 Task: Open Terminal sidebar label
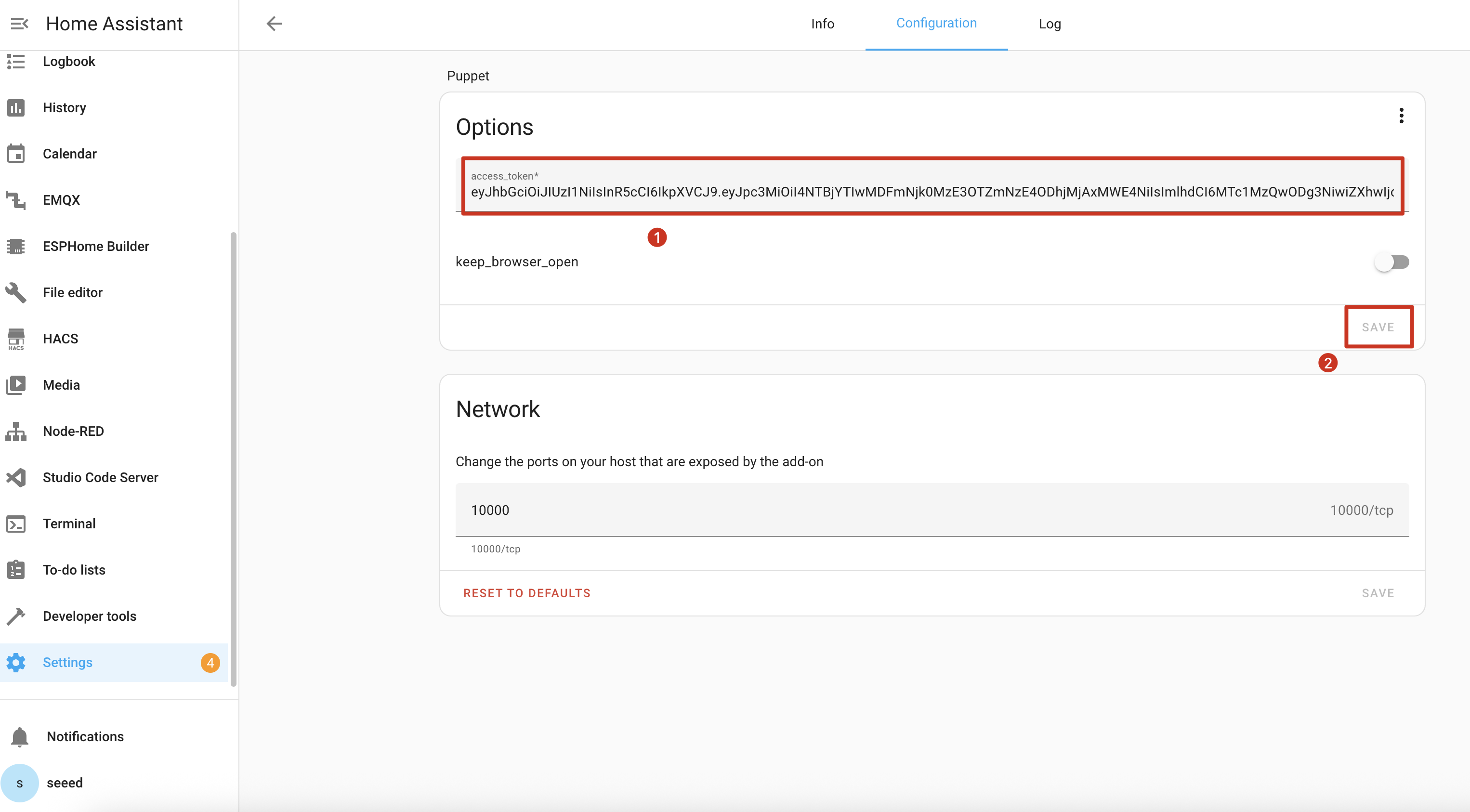pos(69,523)
